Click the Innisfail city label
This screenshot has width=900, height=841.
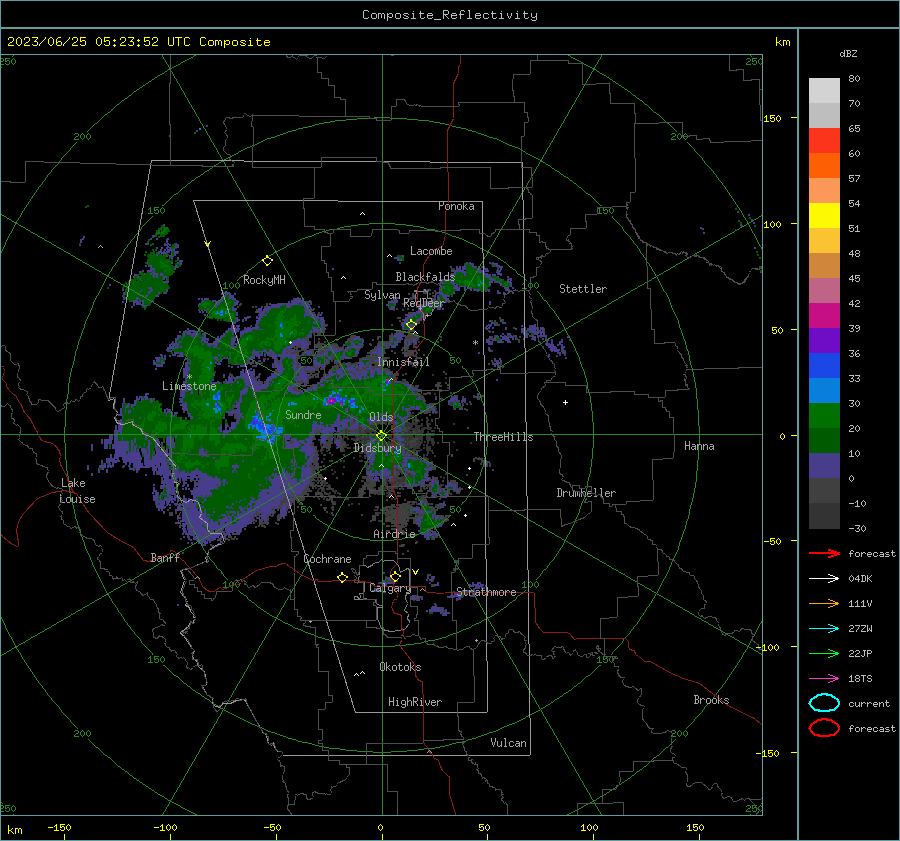click(403, 362)
